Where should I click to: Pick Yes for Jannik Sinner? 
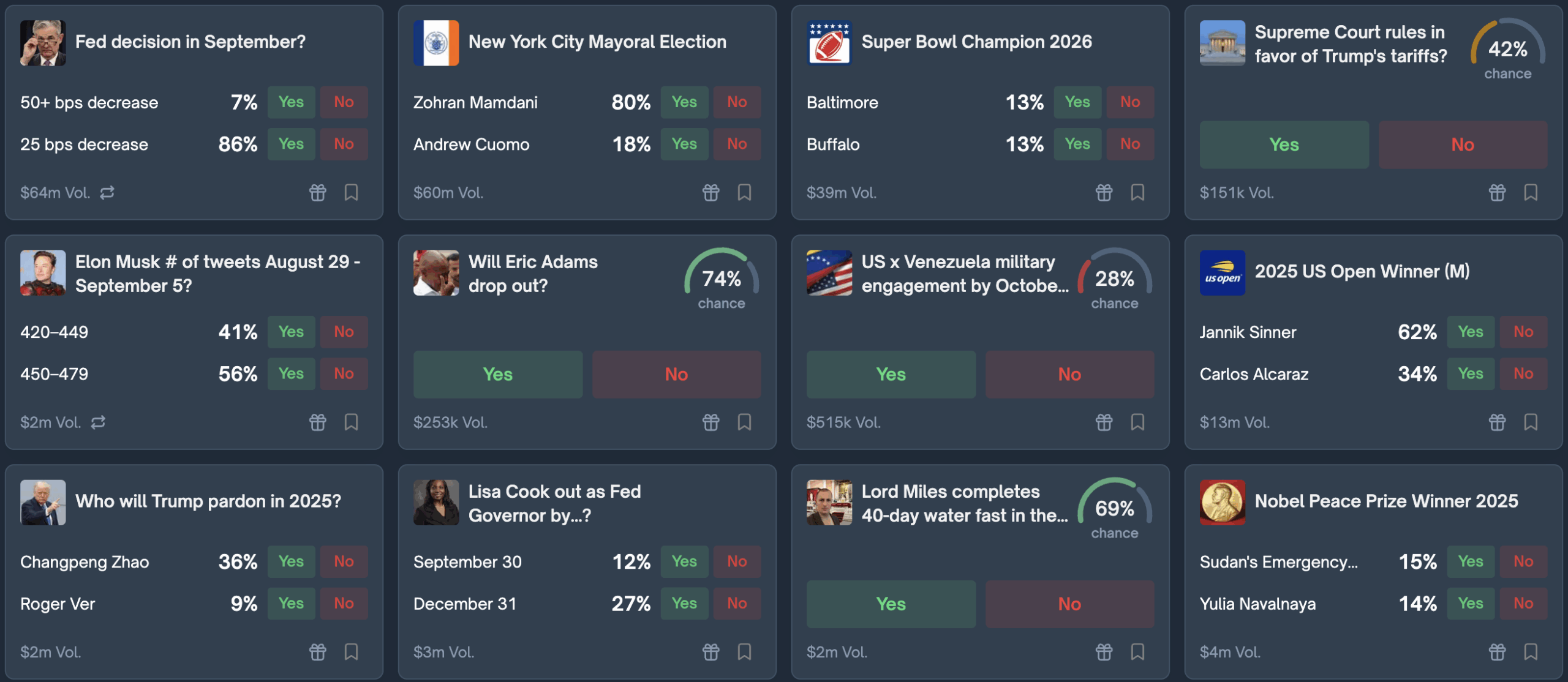(x=1470, y=332)
